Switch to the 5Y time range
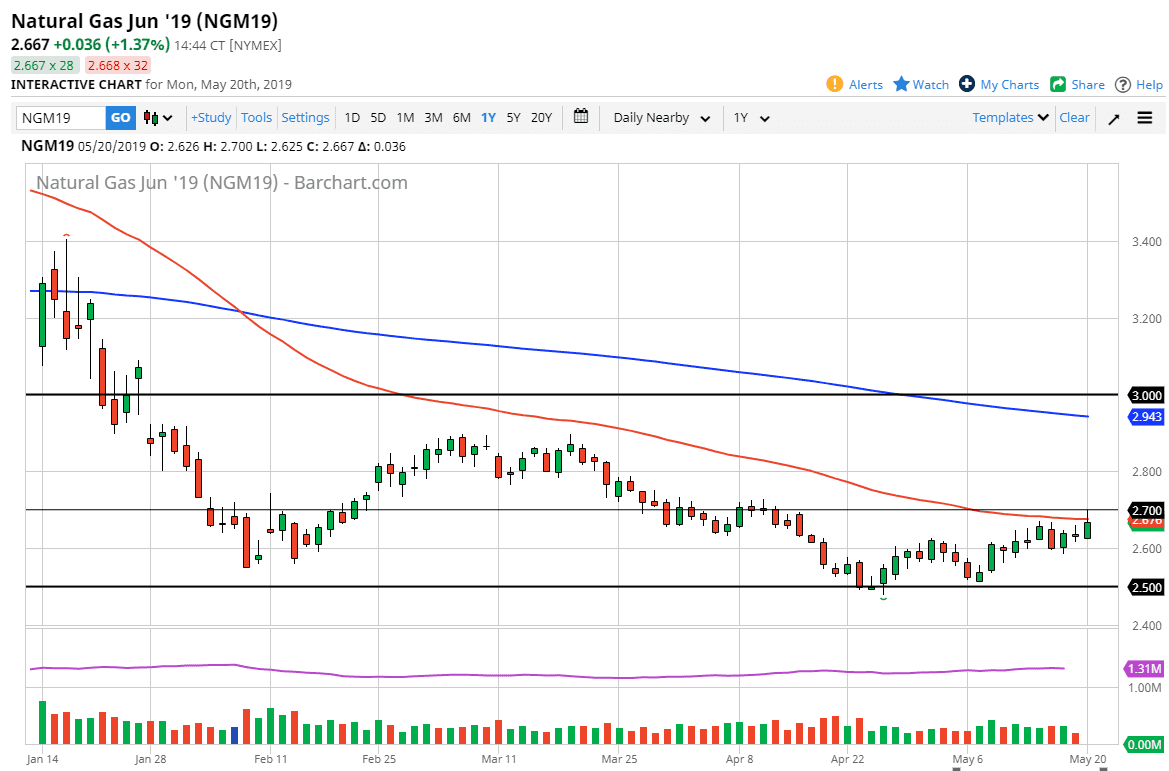 coord(513,118)
